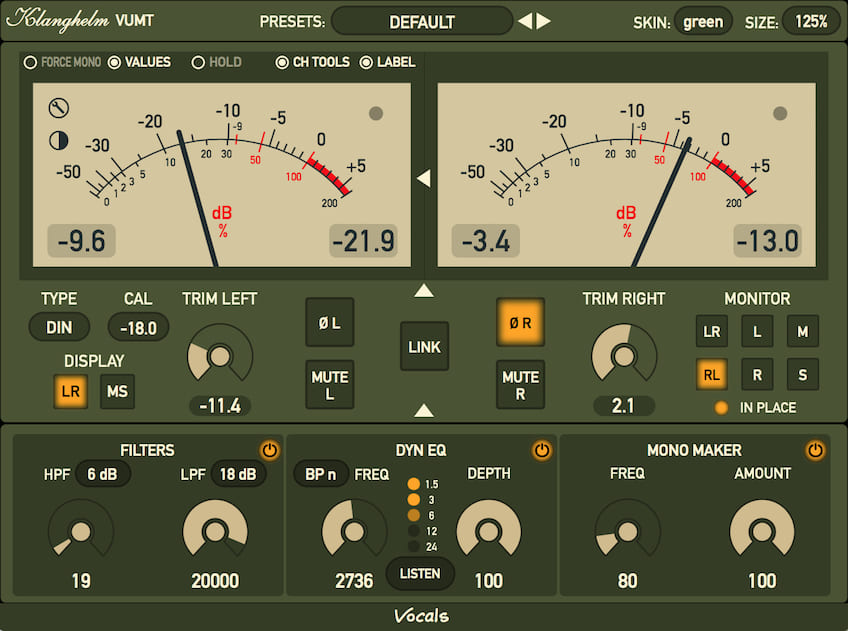Reset the right meter clip LED
Screen dimensions: 848x631
tap(780, 113)
